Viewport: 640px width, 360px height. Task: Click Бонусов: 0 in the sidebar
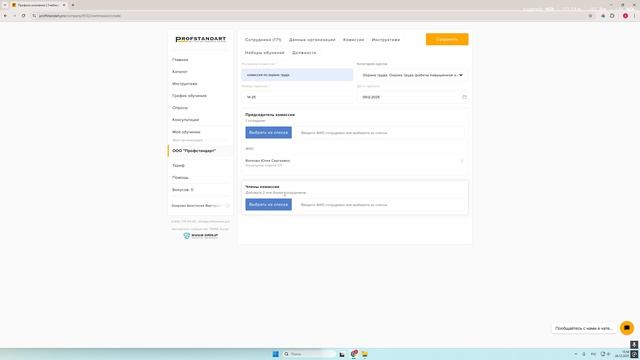coord(182,190)
